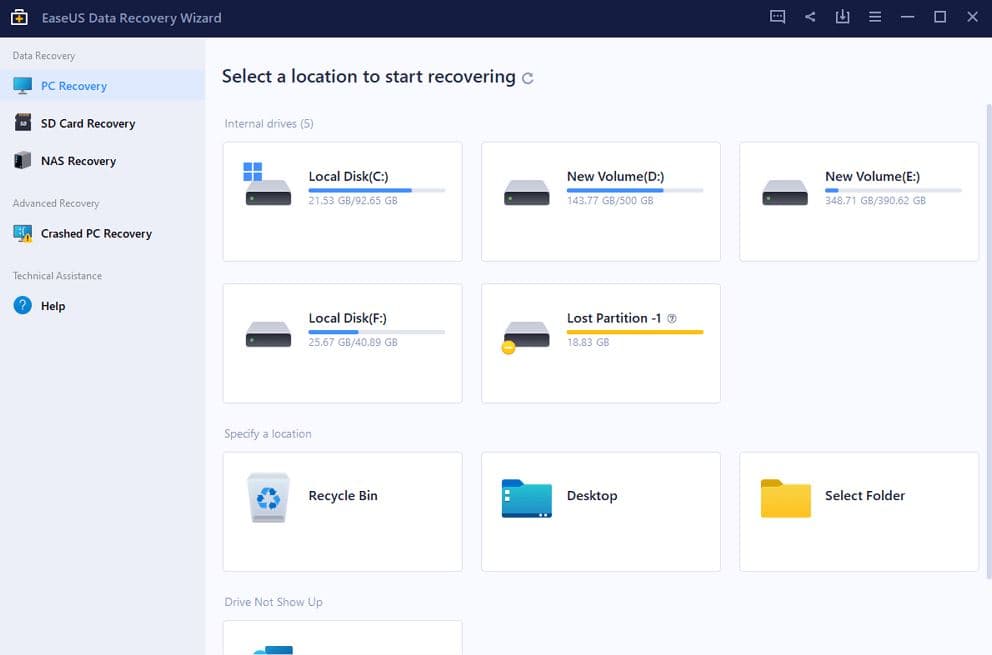Screen dimensions: 992x655
Task: Open Crashed PC Recovery
Action: point(95,234)
